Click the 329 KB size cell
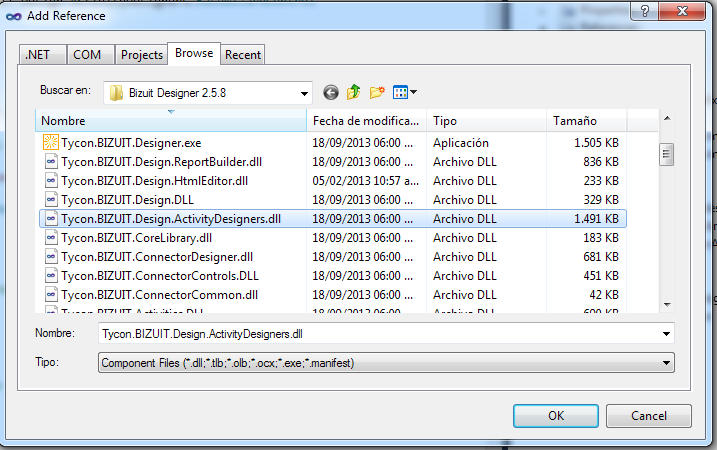 (601, 200)
